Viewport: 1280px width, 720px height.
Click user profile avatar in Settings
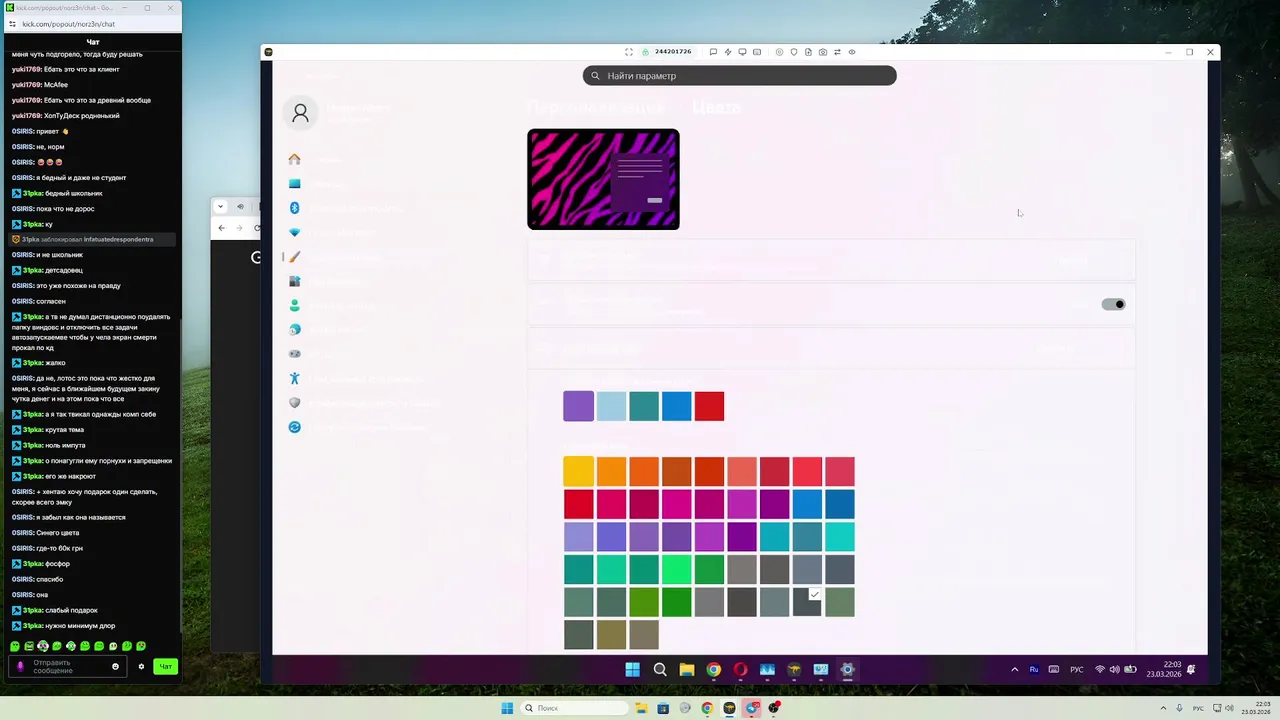pyautogui.click(x=300, y=113)
